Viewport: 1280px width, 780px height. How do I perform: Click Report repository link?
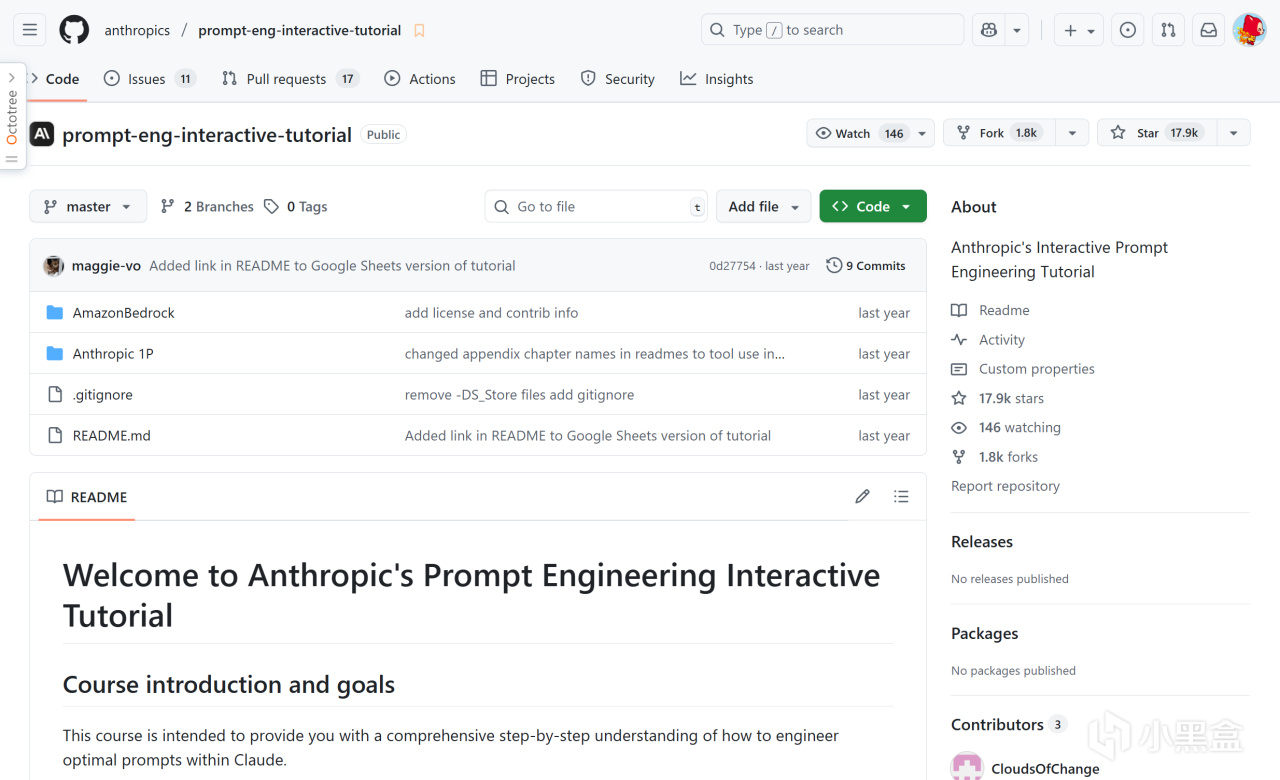[x=1005, y=486]
